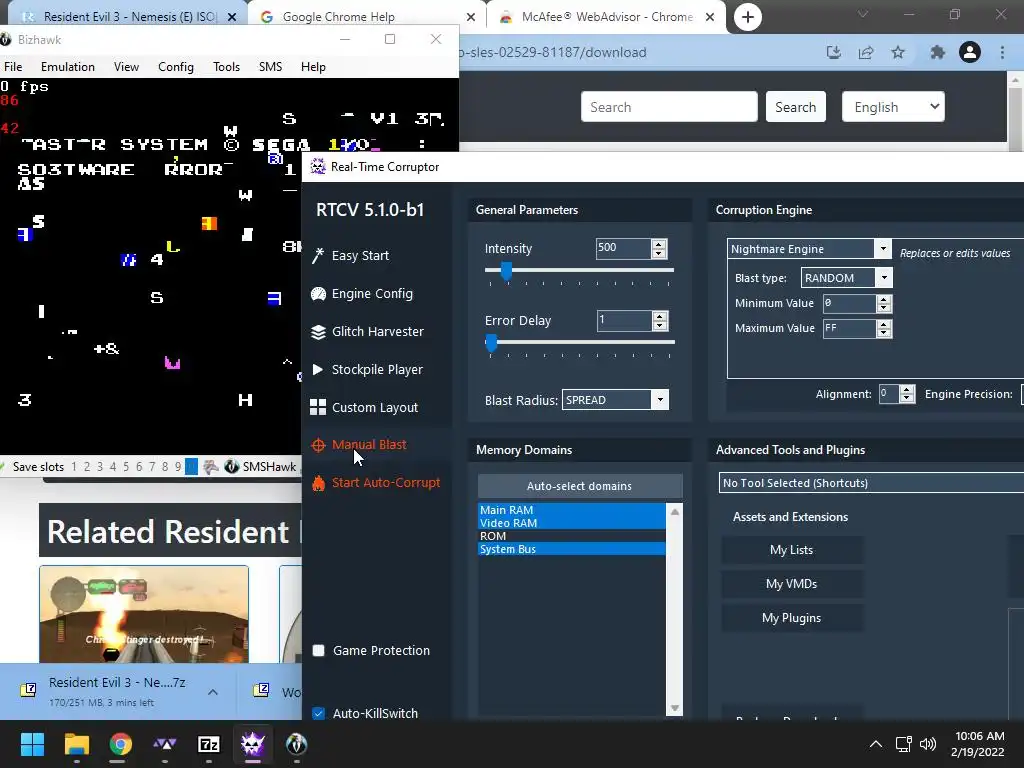Open Bizhawk SMS menu
1024x768 pixels.
270,67
